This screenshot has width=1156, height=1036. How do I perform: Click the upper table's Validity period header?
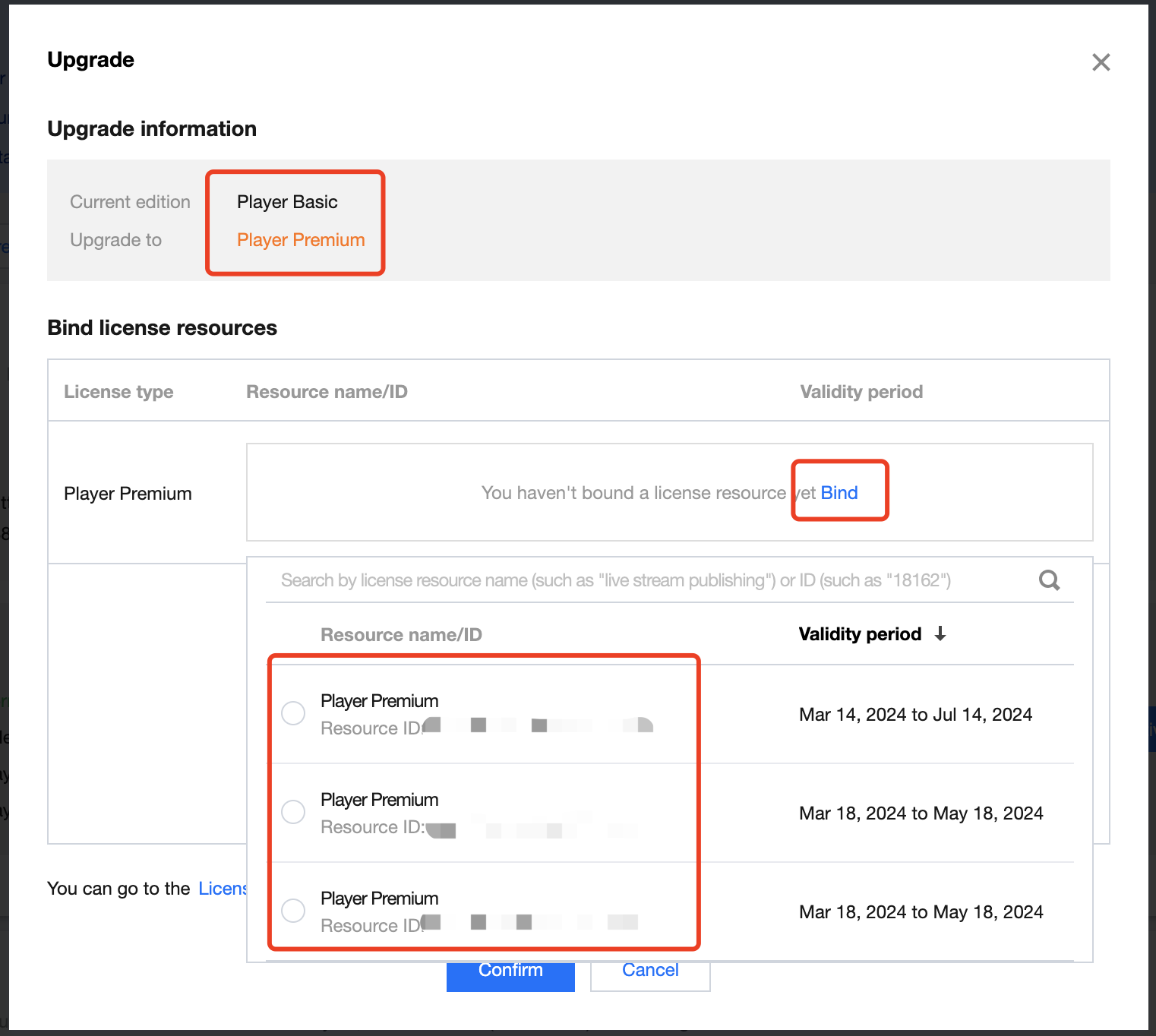click(x=861, y=392)
